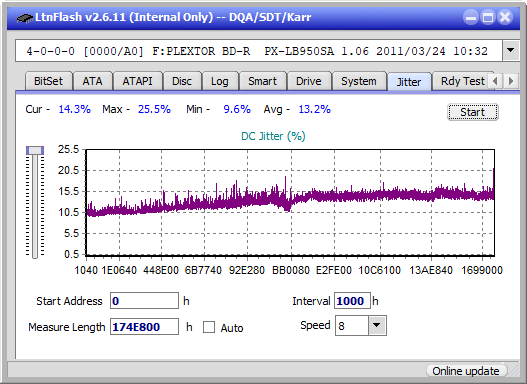Open the System tab
Viewport: 527px width, 384px height.
tap(359, 81)
